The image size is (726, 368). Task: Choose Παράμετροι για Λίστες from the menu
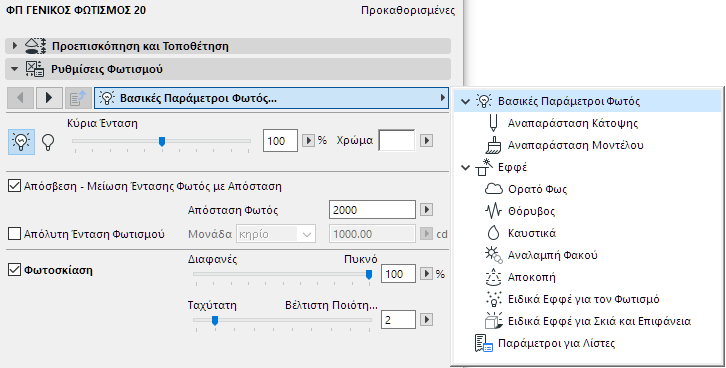tap(557, 343)
